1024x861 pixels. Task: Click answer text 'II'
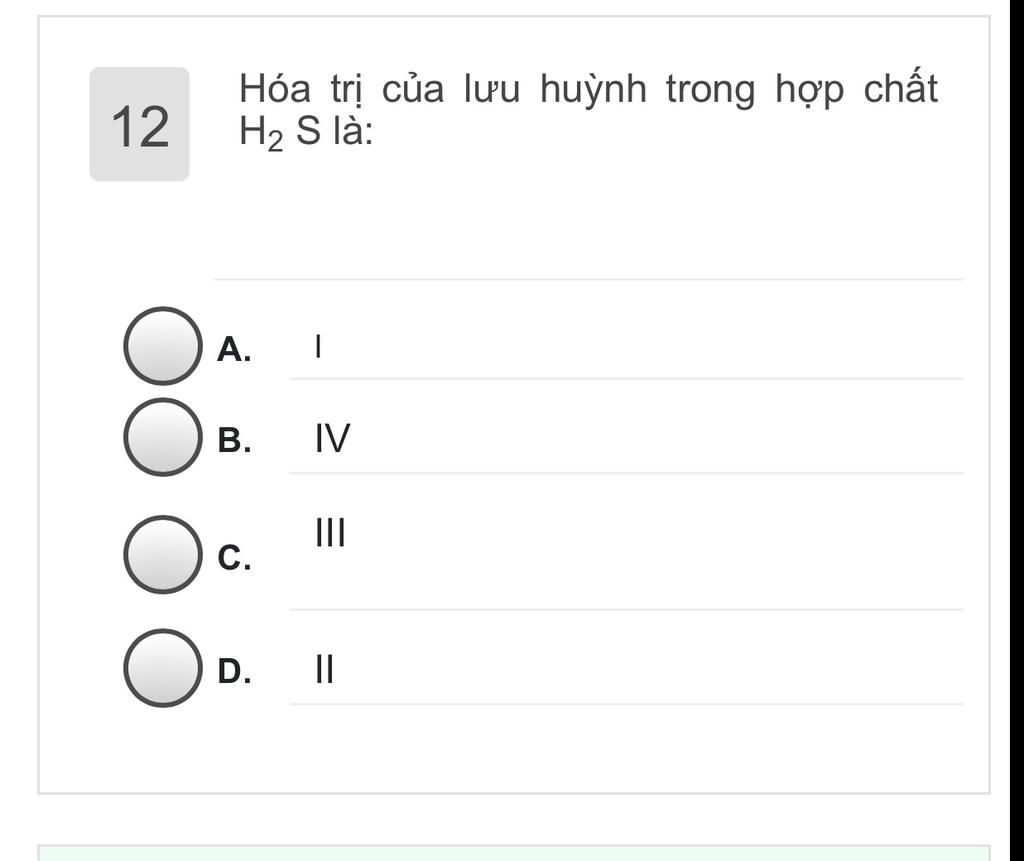[324, 669]
